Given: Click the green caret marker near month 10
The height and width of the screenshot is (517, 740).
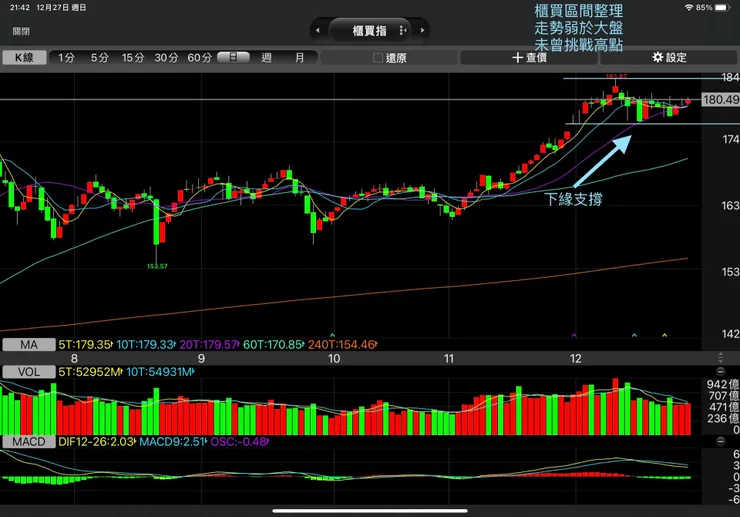Looking at the screenshot, I should [x=332, y=335].
